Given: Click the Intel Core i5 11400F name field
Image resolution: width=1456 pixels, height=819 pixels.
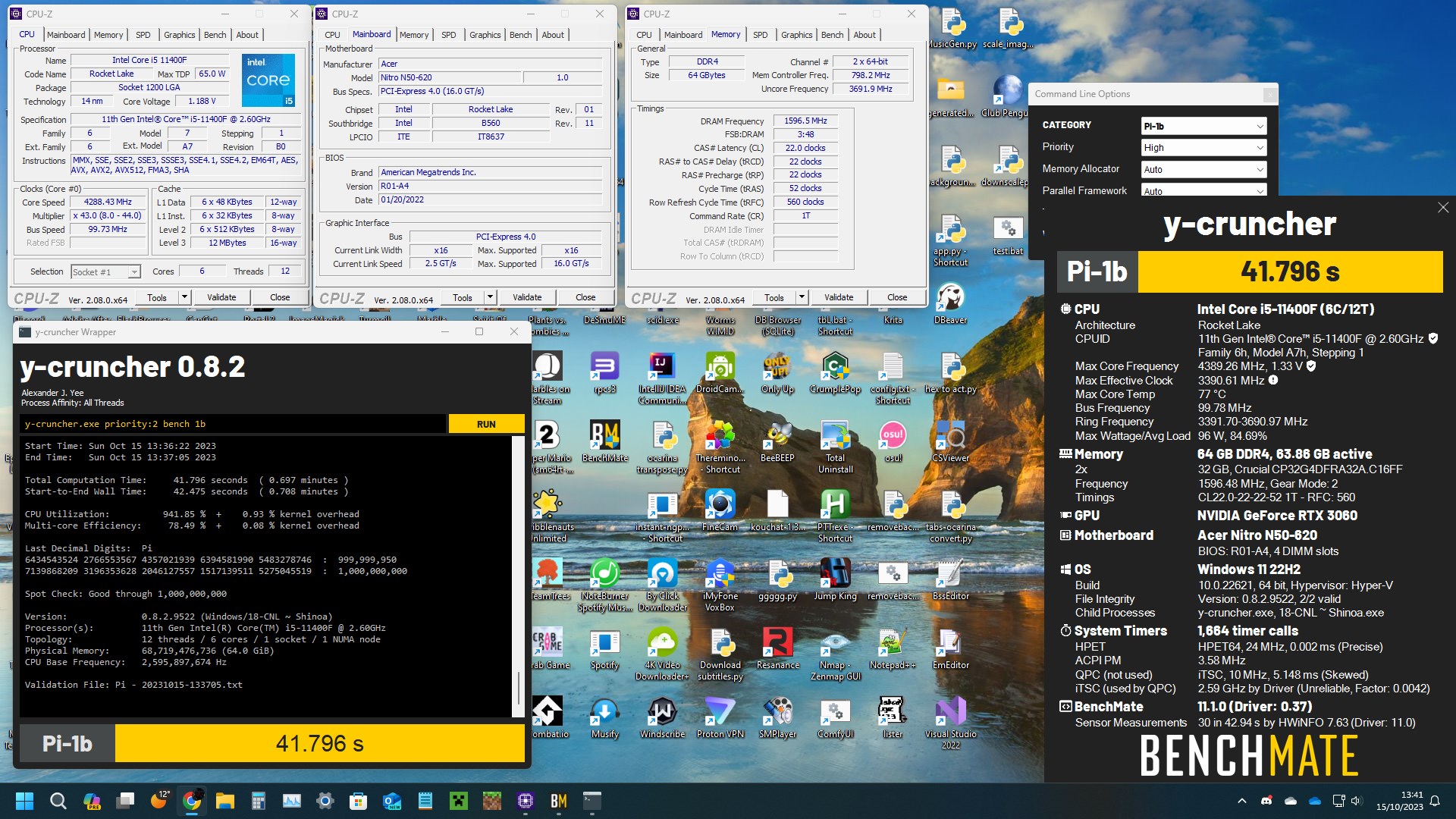Looking at the screenshot, I should pyautogui.click(x=149, y=60).
